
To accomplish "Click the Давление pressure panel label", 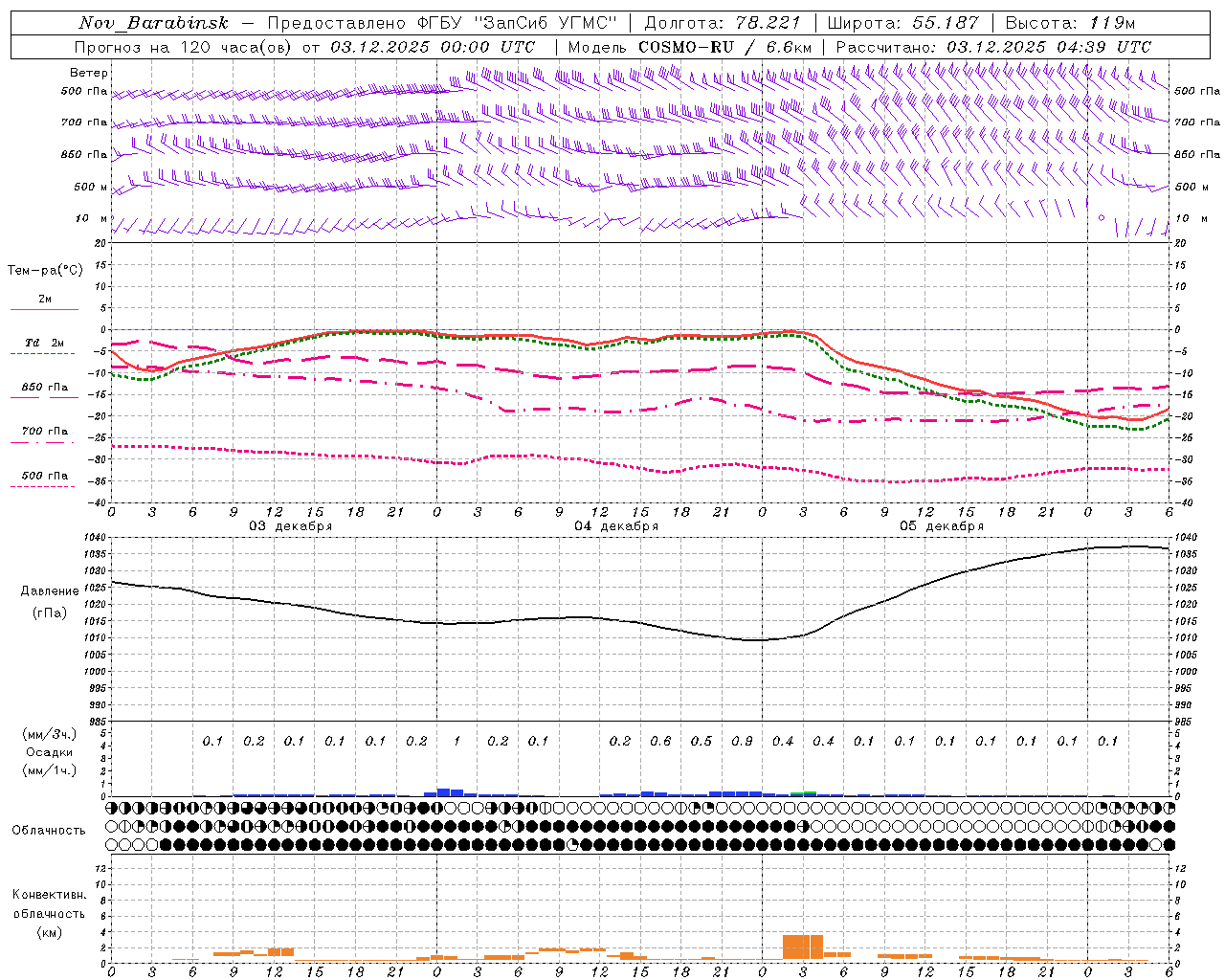I will 50,591.
